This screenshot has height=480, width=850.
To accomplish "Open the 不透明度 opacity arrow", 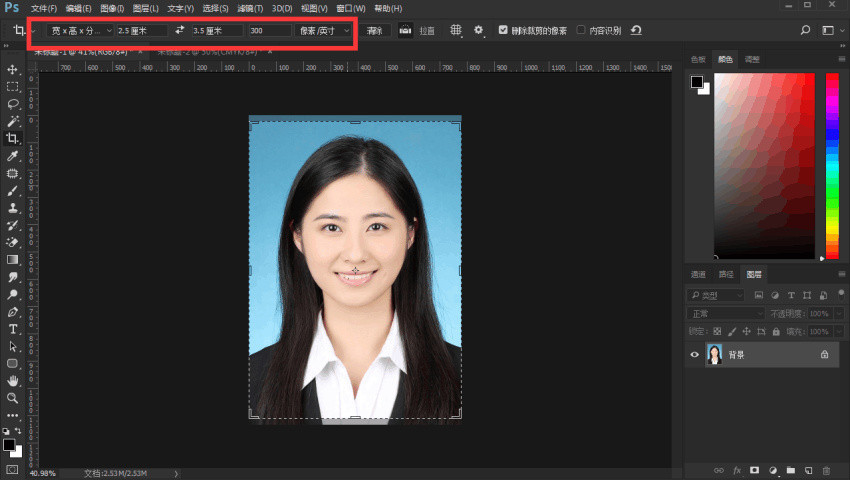I will tap(839, 313).
